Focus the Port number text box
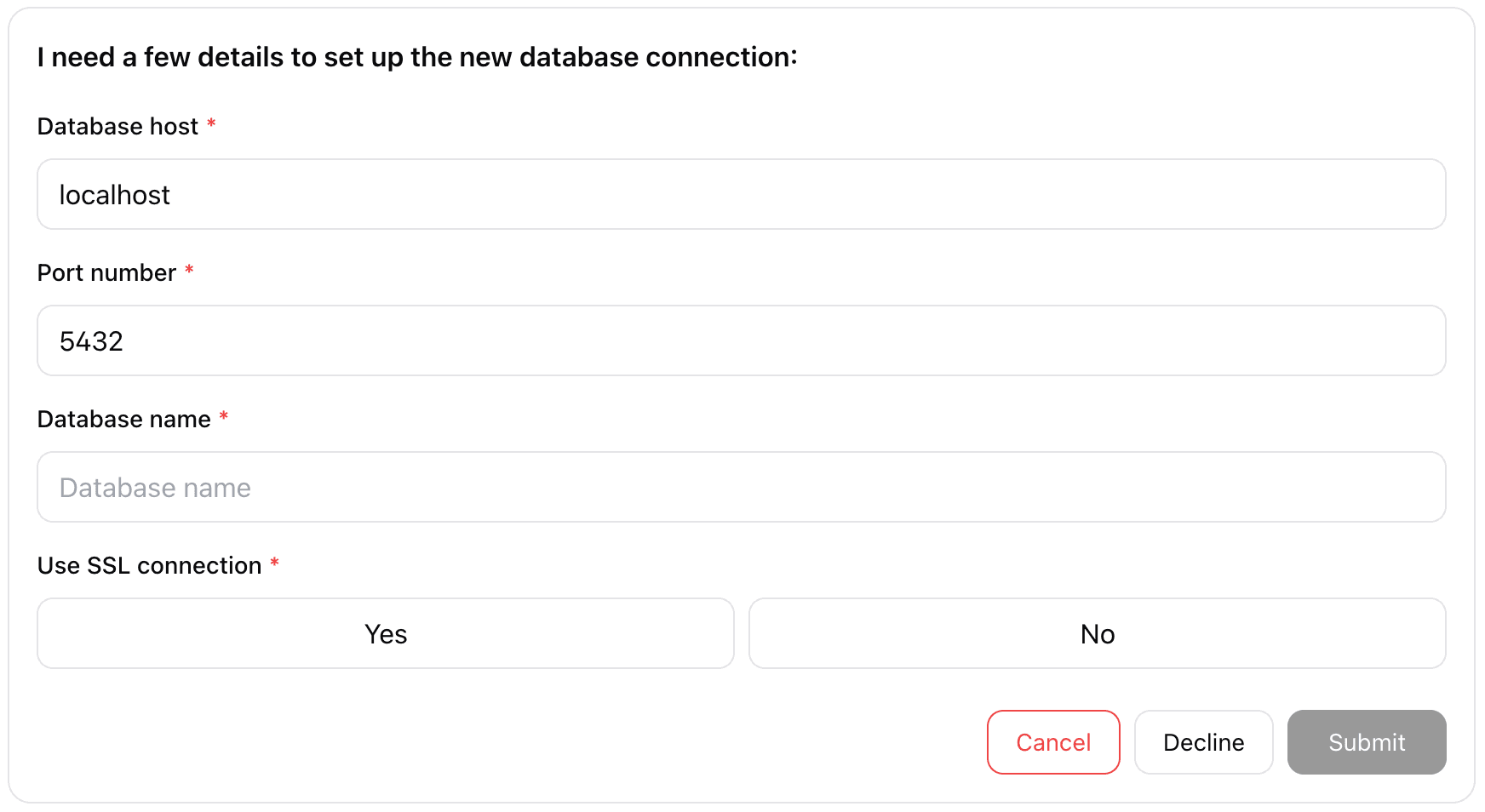 [x=741, y=340]
